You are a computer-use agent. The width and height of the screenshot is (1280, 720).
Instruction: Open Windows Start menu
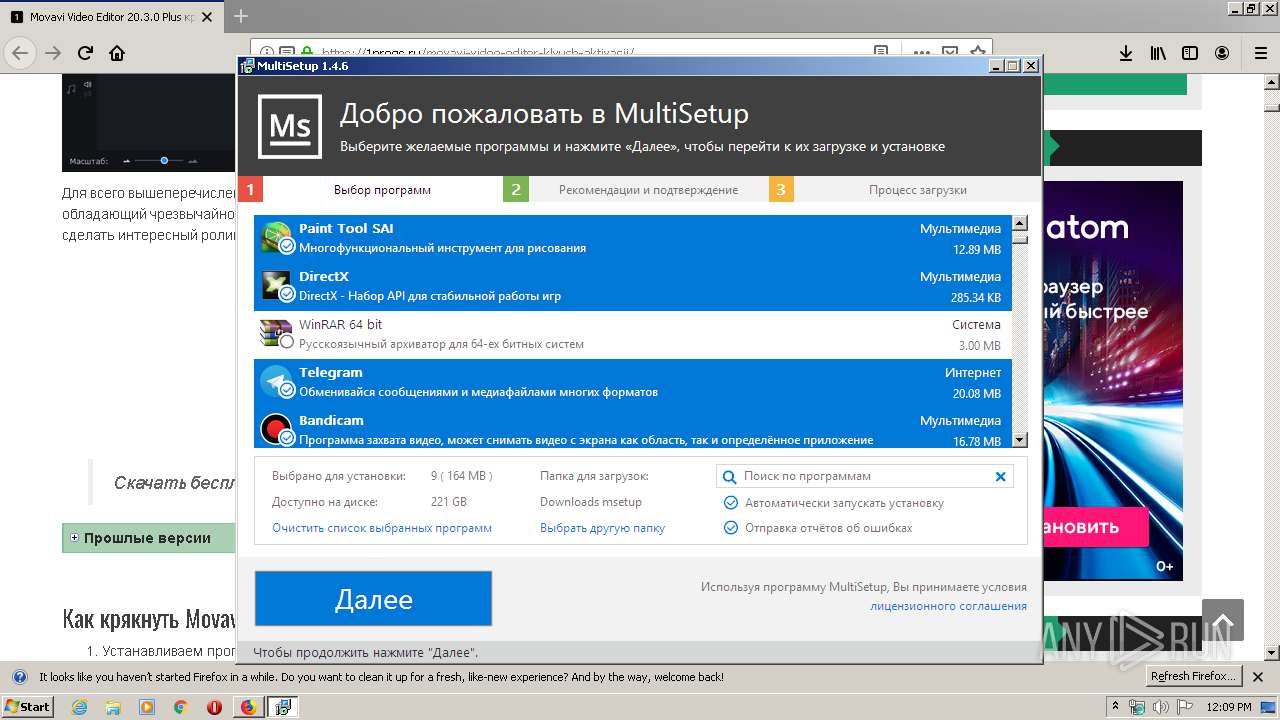(x=28, y=707)
